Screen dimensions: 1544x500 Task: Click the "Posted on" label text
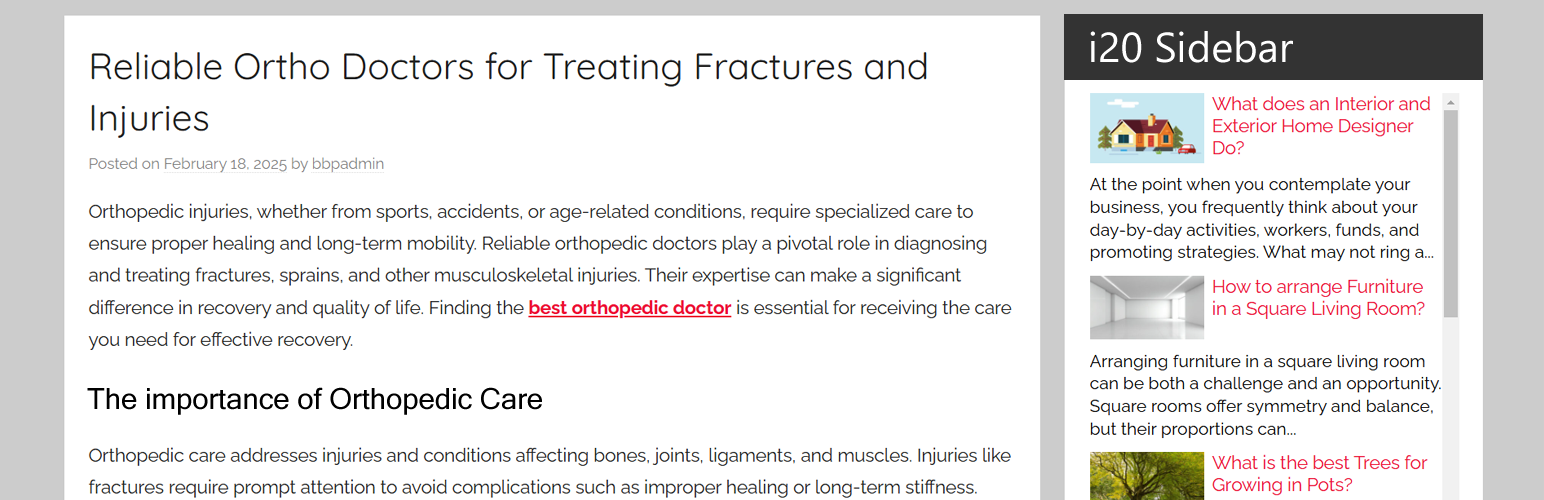123,164
